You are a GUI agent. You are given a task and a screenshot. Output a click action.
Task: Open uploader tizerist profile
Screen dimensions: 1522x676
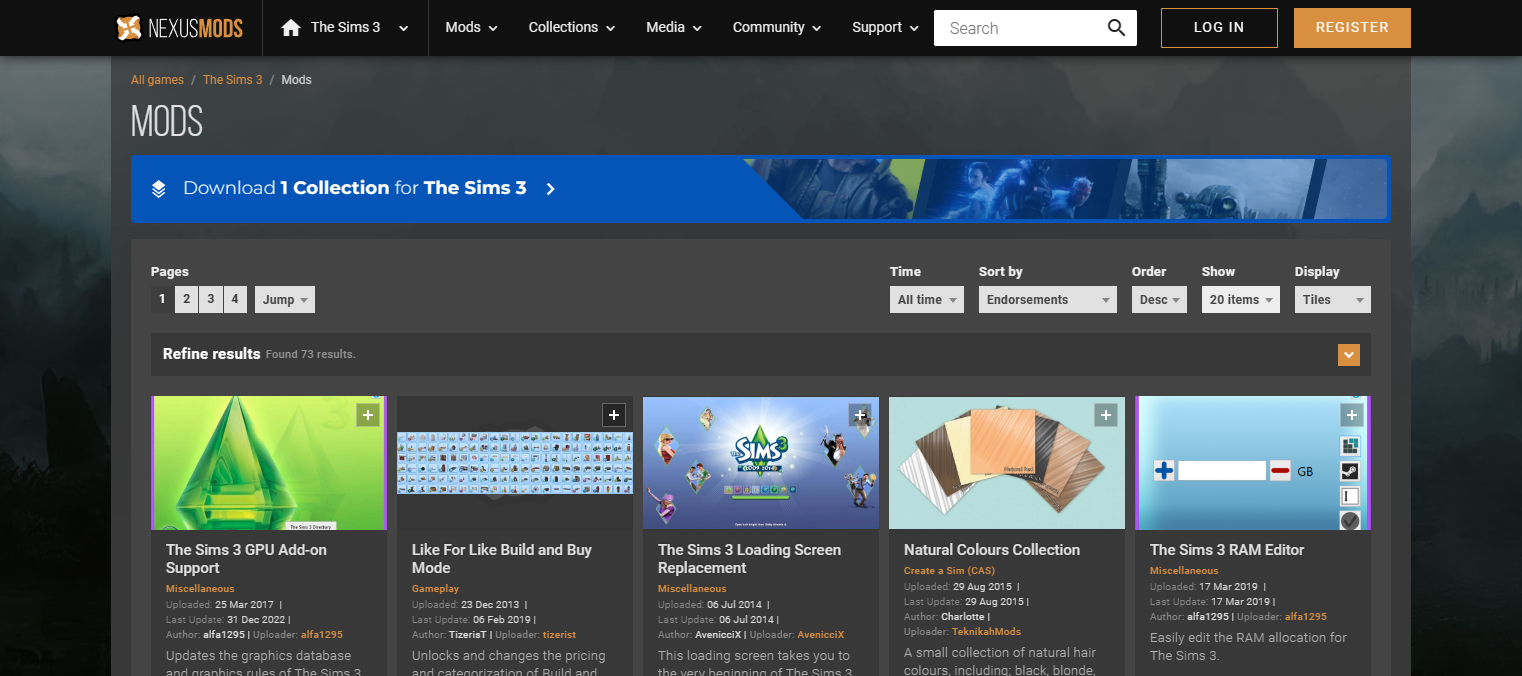click(x=559, y=635)
